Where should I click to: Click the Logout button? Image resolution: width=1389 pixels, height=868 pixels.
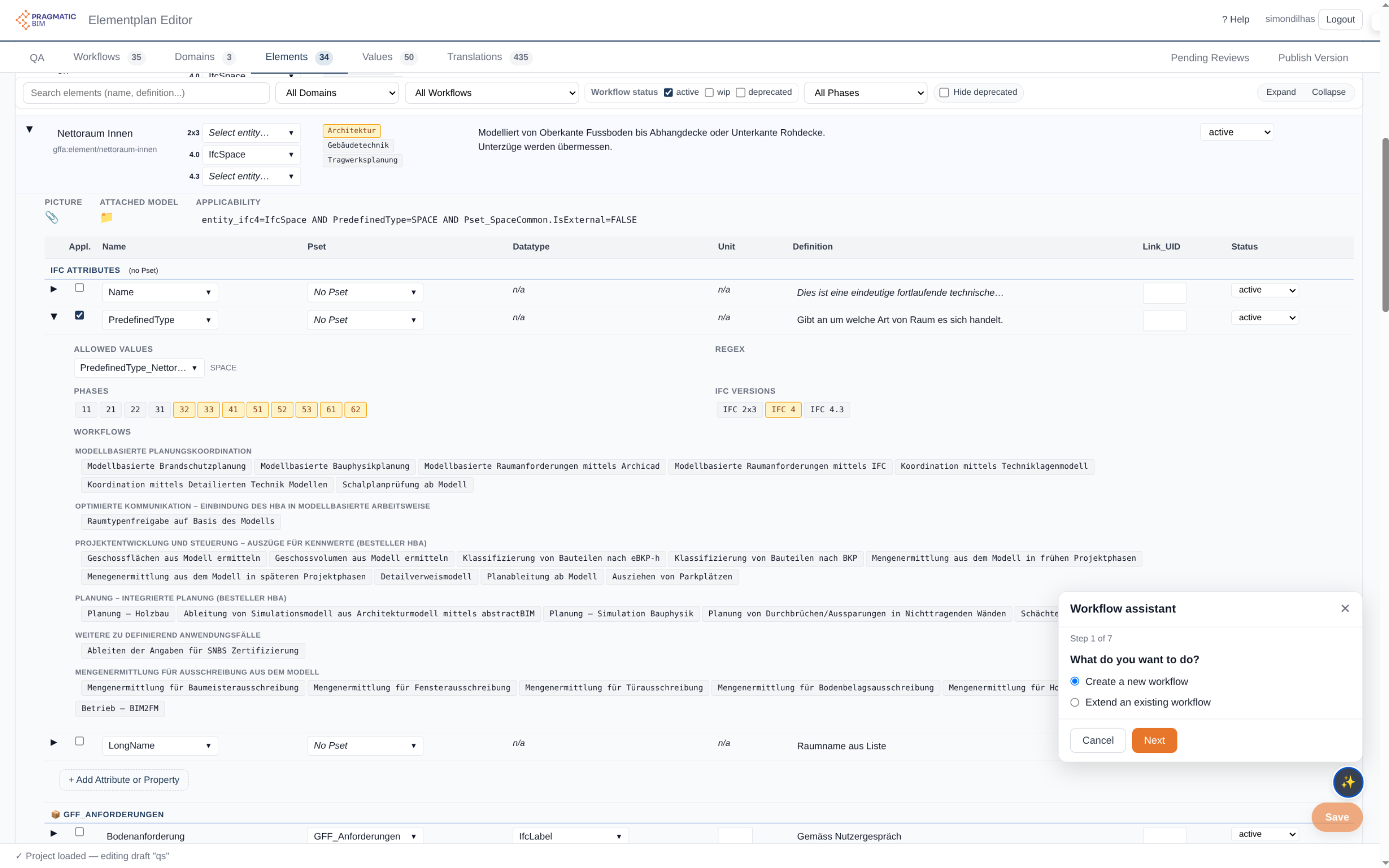1340,19
